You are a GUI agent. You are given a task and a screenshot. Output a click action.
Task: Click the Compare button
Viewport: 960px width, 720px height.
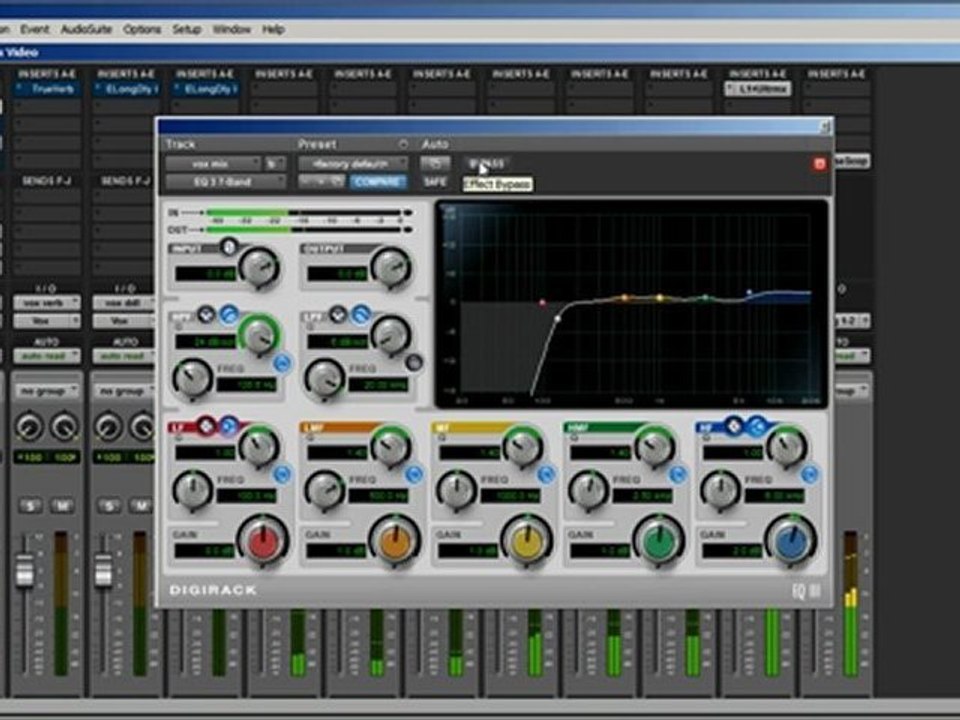[x=378, y=182]
